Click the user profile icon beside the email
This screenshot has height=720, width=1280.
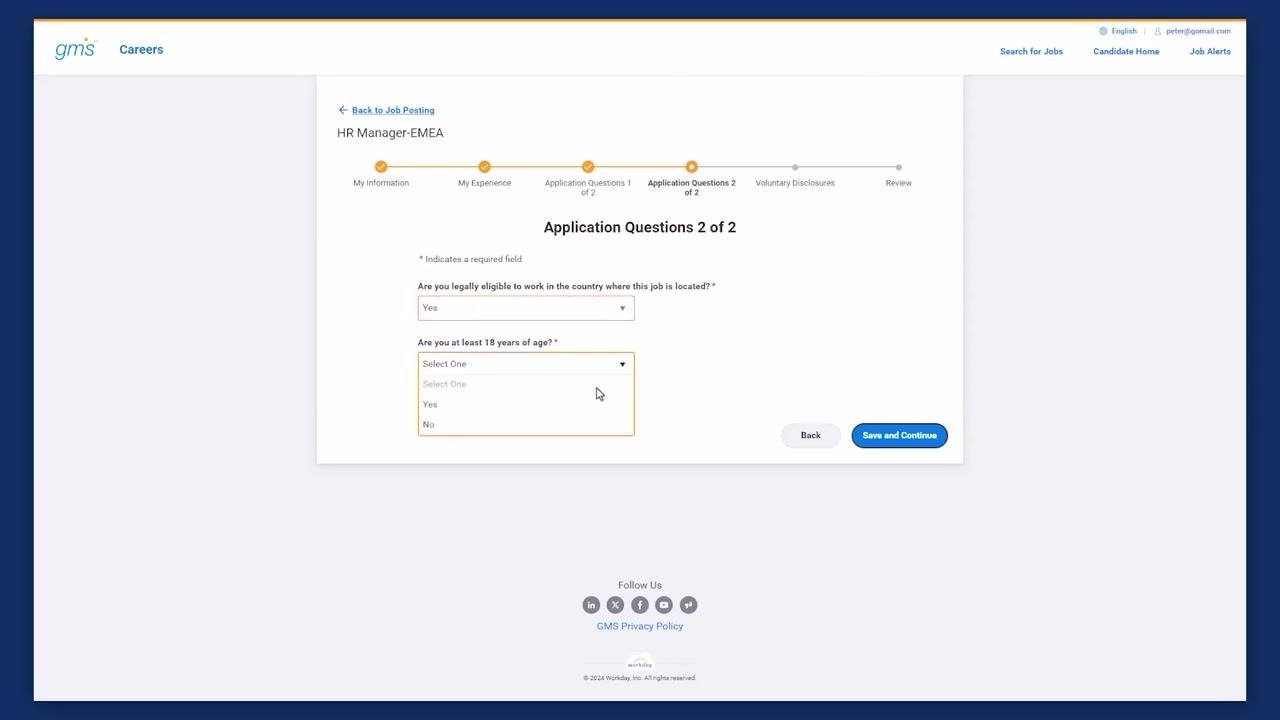click(x=1158, y=31)
